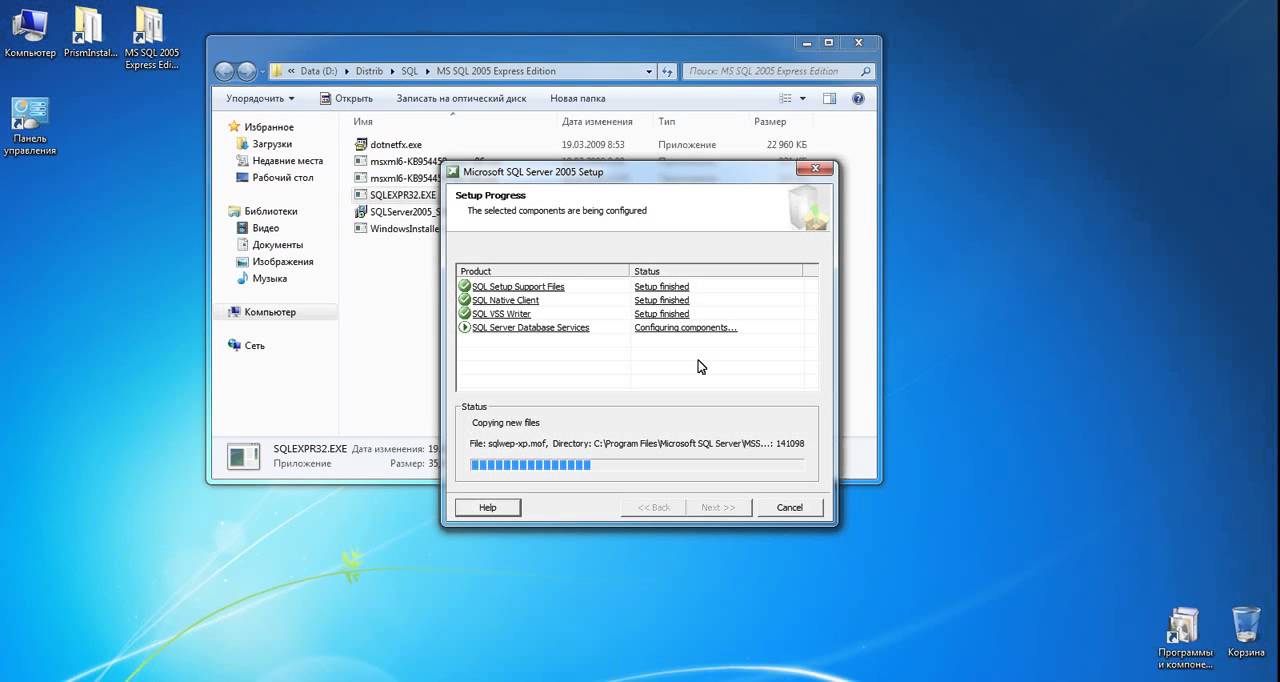The height and width of the screenshot is (682, 1280).
Task: Open Панель управления desktop icon
Action: pos(30,127)
